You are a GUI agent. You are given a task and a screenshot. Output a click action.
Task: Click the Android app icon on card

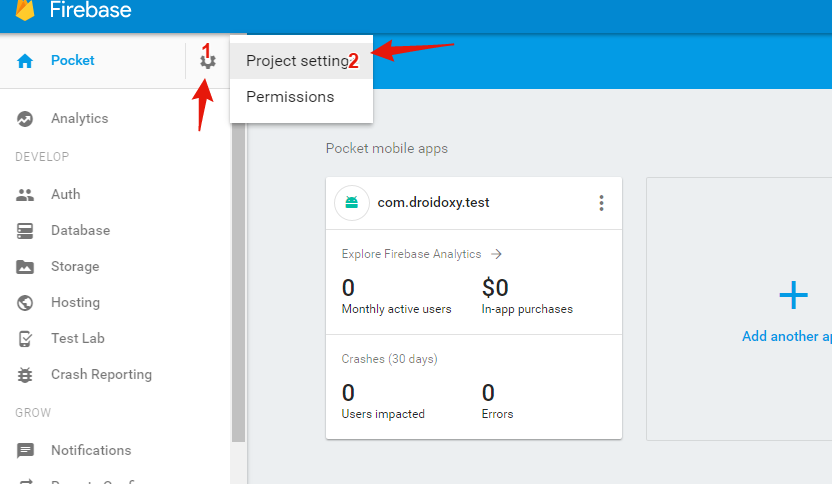(352, 203)
